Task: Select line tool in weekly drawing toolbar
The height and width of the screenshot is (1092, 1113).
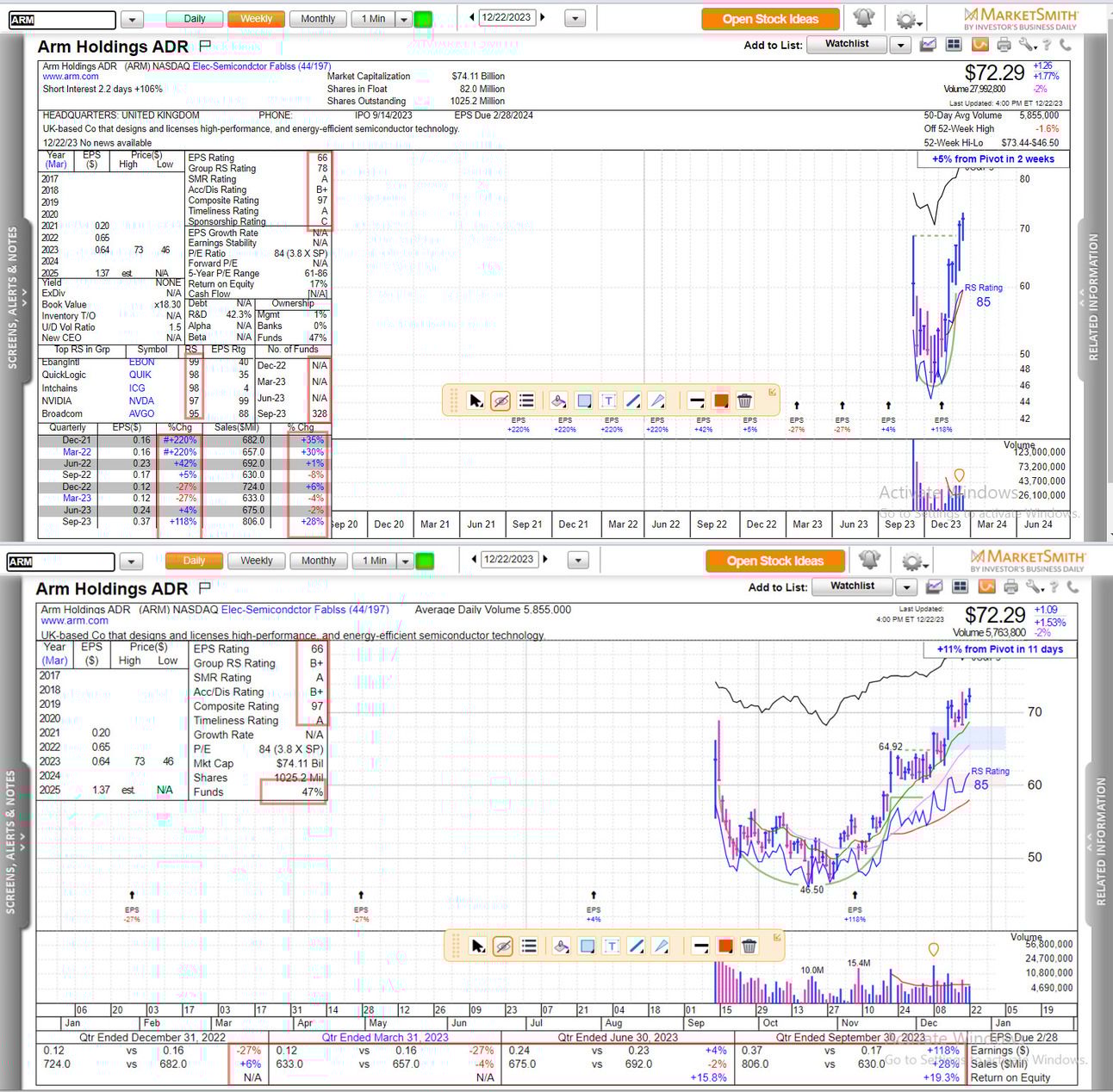Action: 633,400
